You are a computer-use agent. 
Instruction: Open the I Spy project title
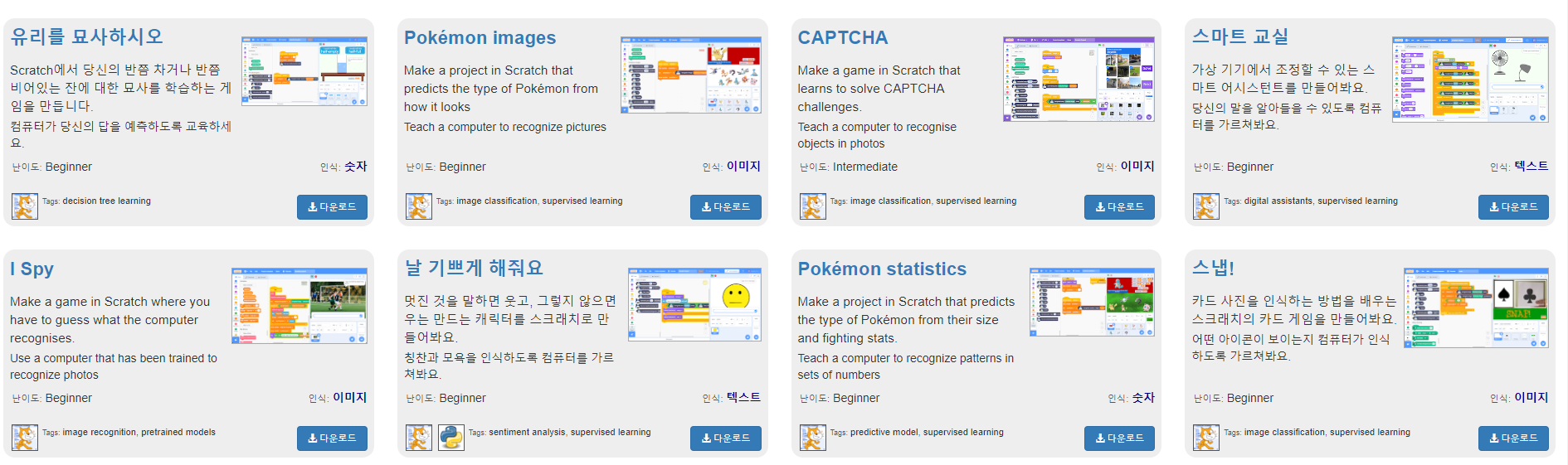click(32, 269)
